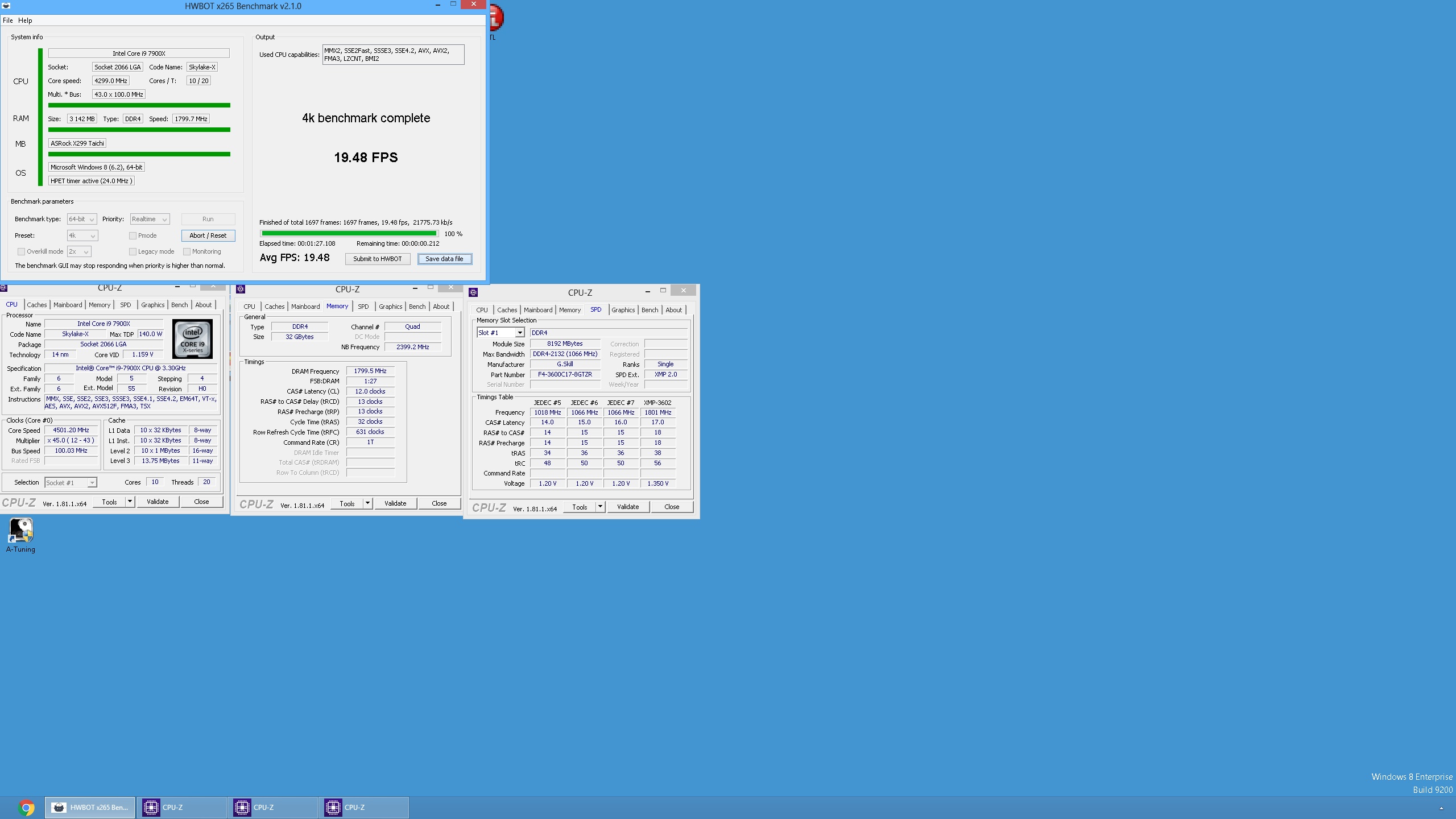Click Validate in CPU-Z Memory window

pos(395,503)
